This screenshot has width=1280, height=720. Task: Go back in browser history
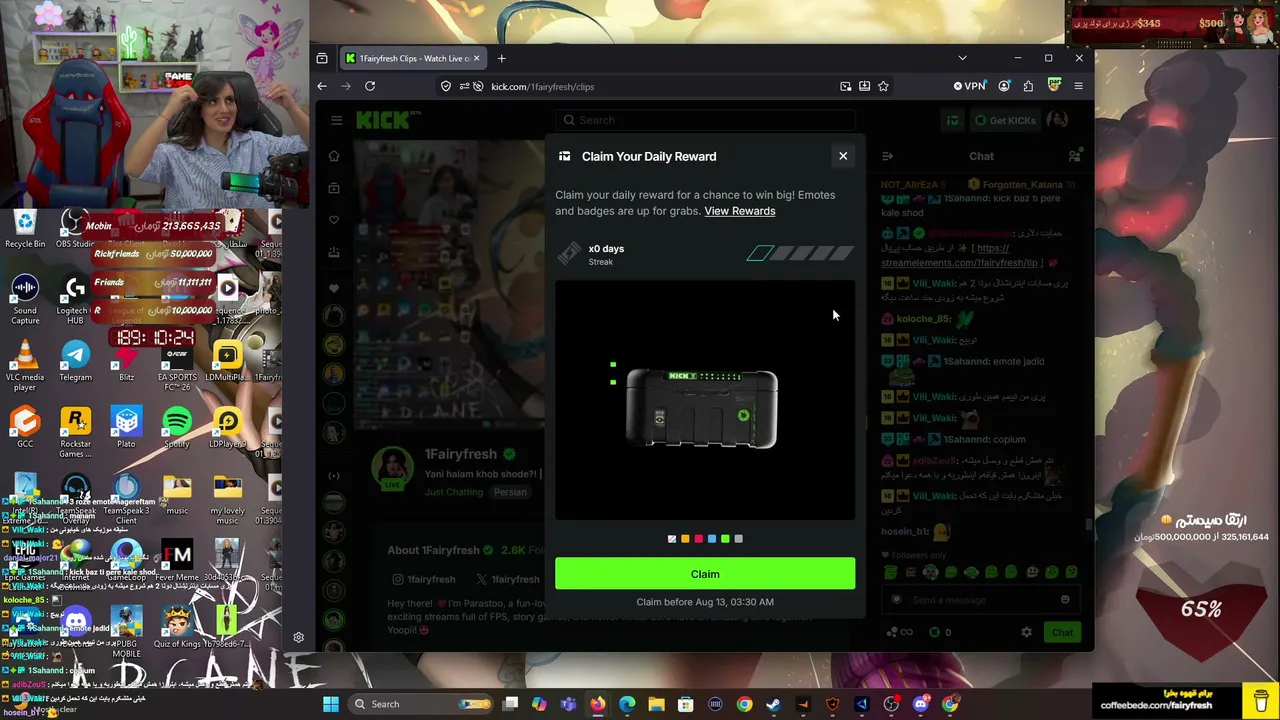tap(322, 86)
